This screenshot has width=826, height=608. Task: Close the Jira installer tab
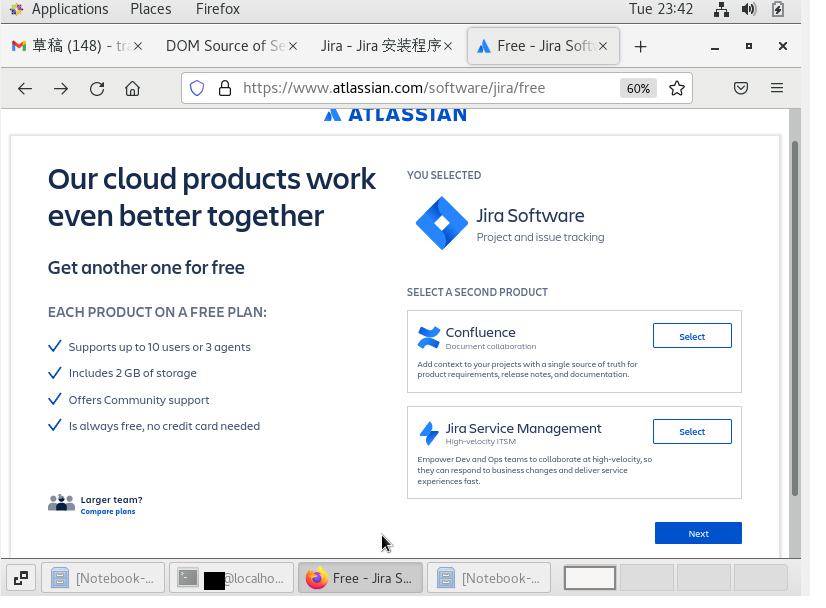(x=448, y=46)
